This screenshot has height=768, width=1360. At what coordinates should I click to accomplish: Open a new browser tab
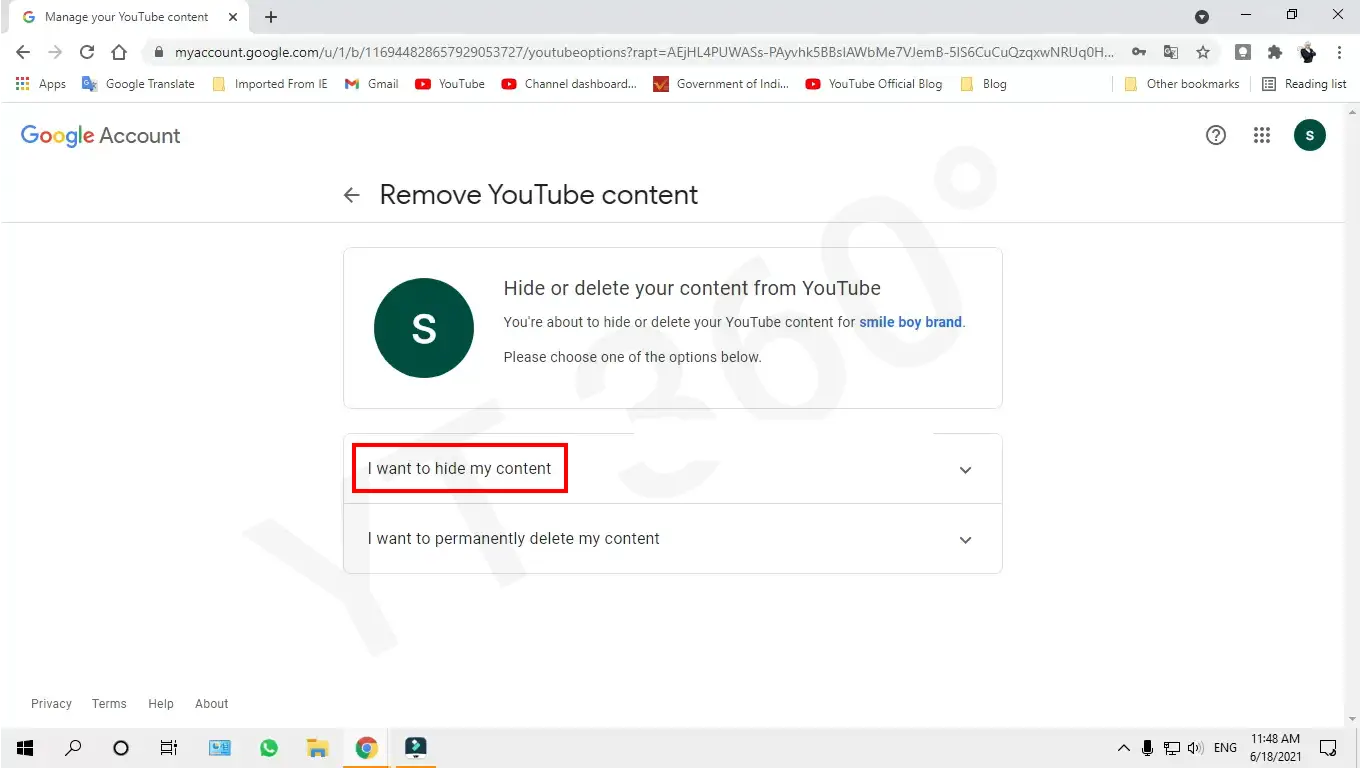coord(271,17)
